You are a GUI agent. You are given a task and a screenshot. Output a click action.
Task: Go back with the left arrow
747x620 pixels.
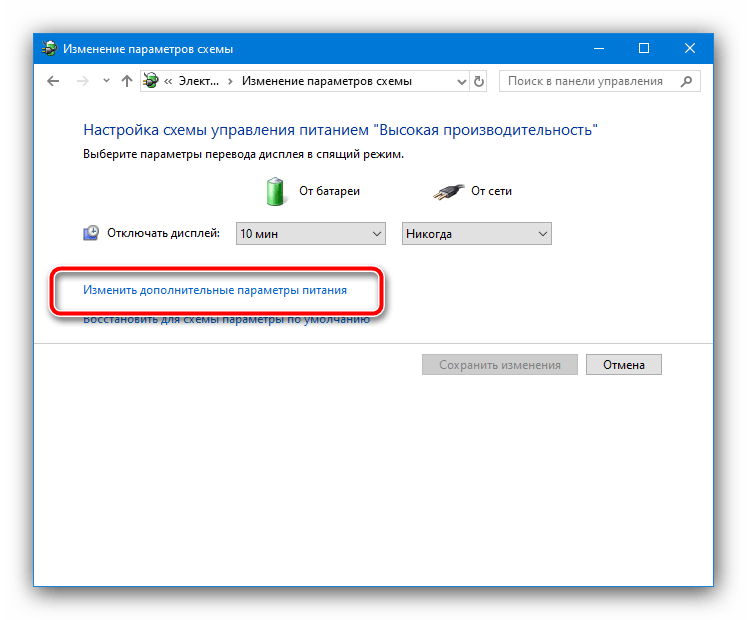coord(53,81)
